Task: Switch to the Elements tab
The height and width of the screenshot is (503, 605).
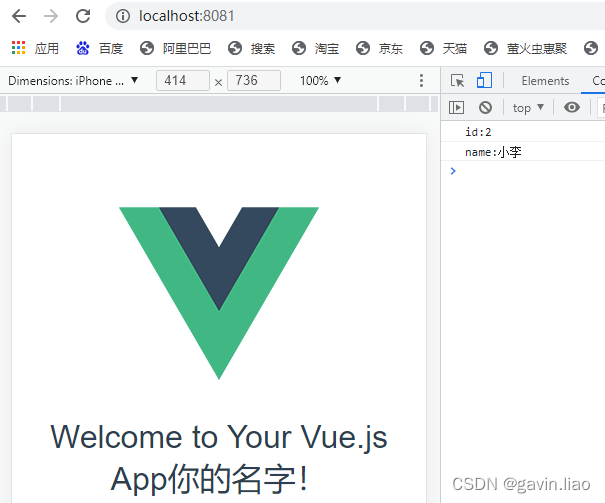Action: [545, 81]
